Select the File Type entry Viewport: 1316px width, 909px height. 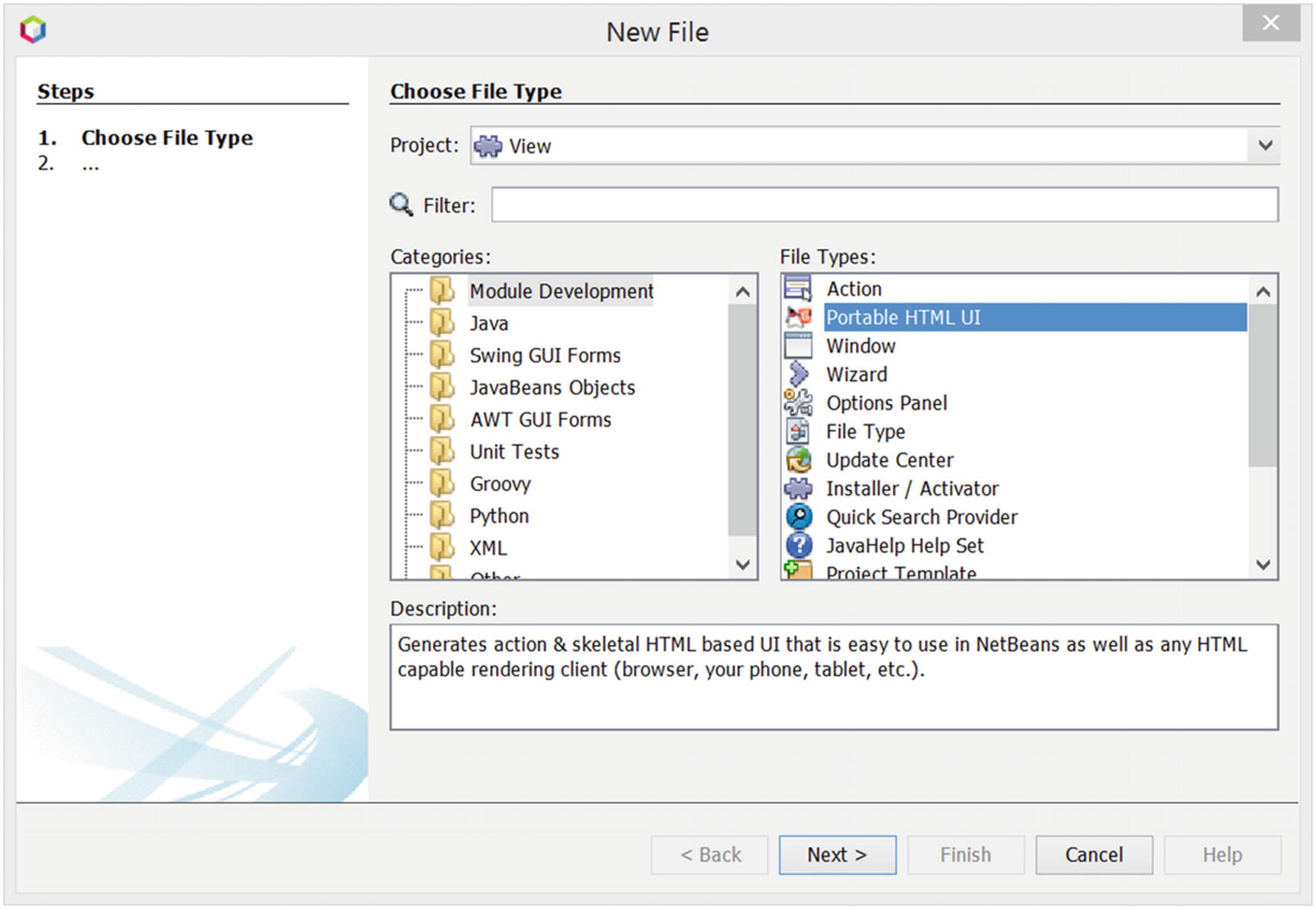[865, 431]
